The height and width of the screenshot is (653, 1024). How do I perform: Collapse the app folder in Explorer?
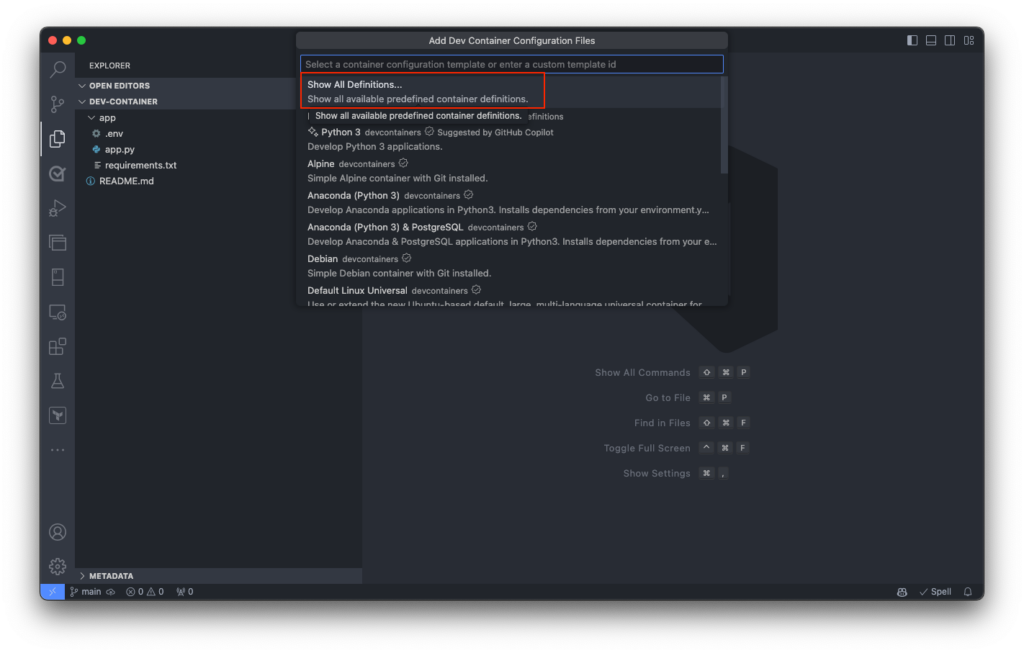click(x=91, y=117)
